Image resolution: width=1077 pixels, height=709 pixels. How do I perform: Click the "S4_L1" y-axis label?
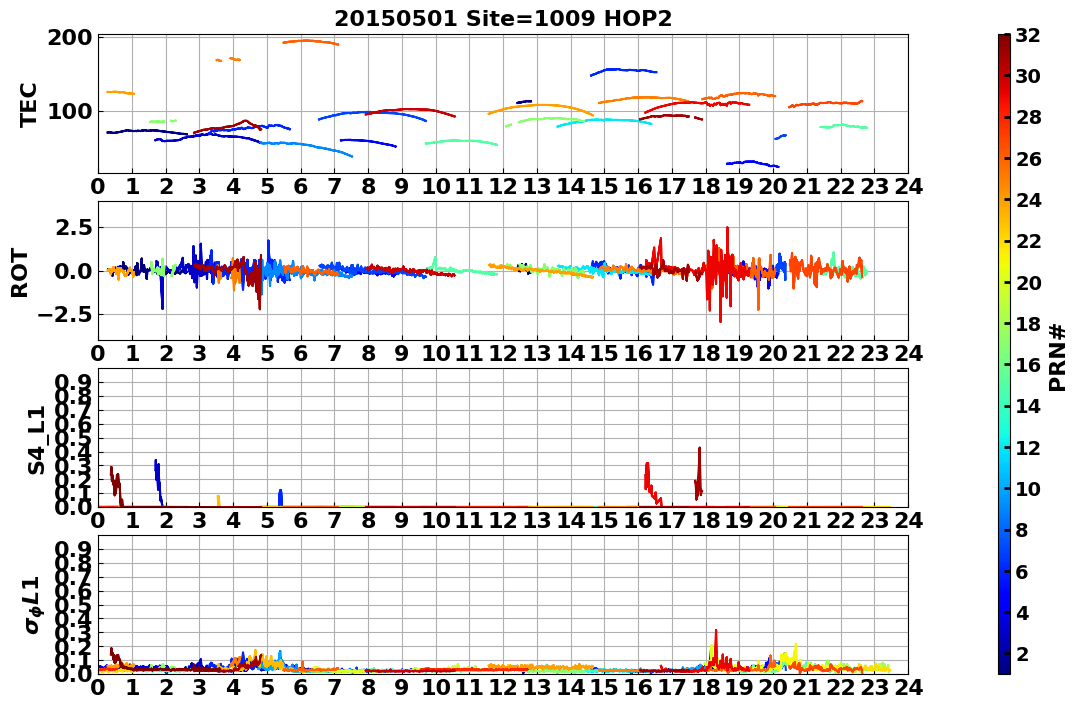[36, 440]
